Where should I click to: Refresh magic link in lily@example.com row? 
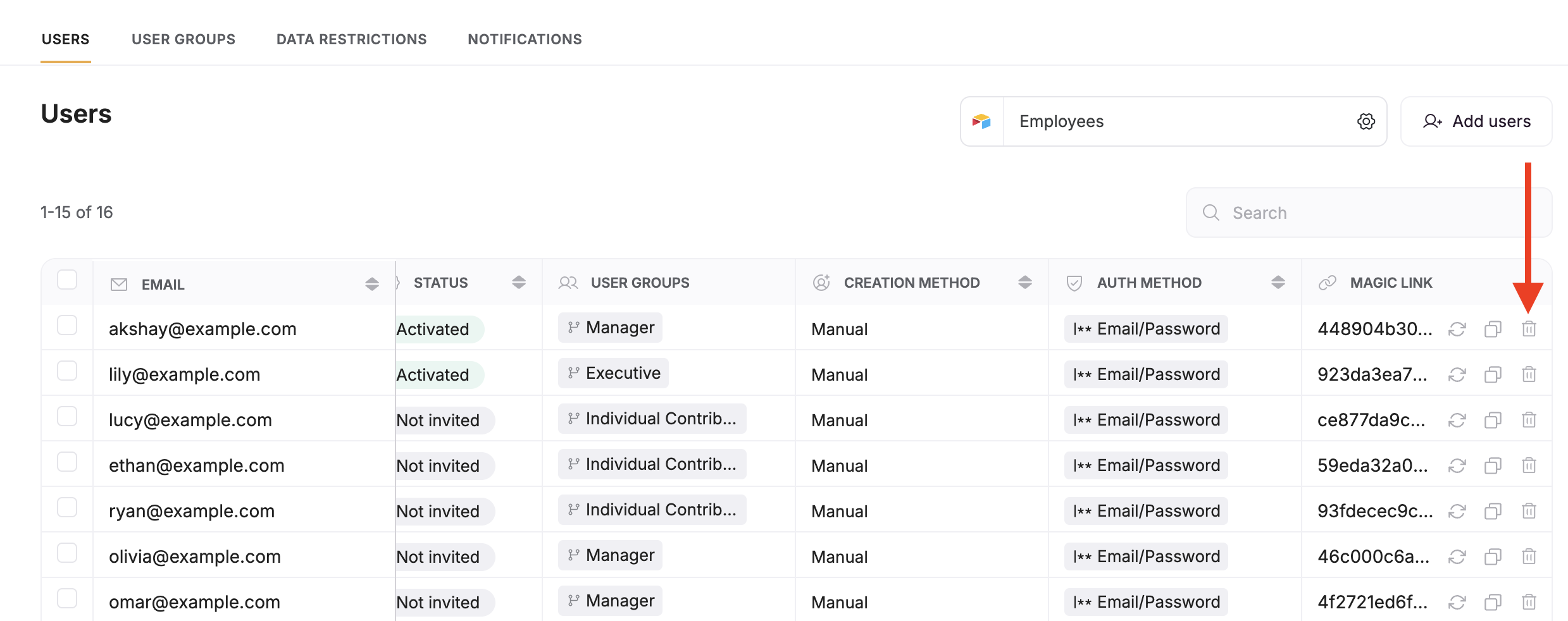[x=1457, y=374]
